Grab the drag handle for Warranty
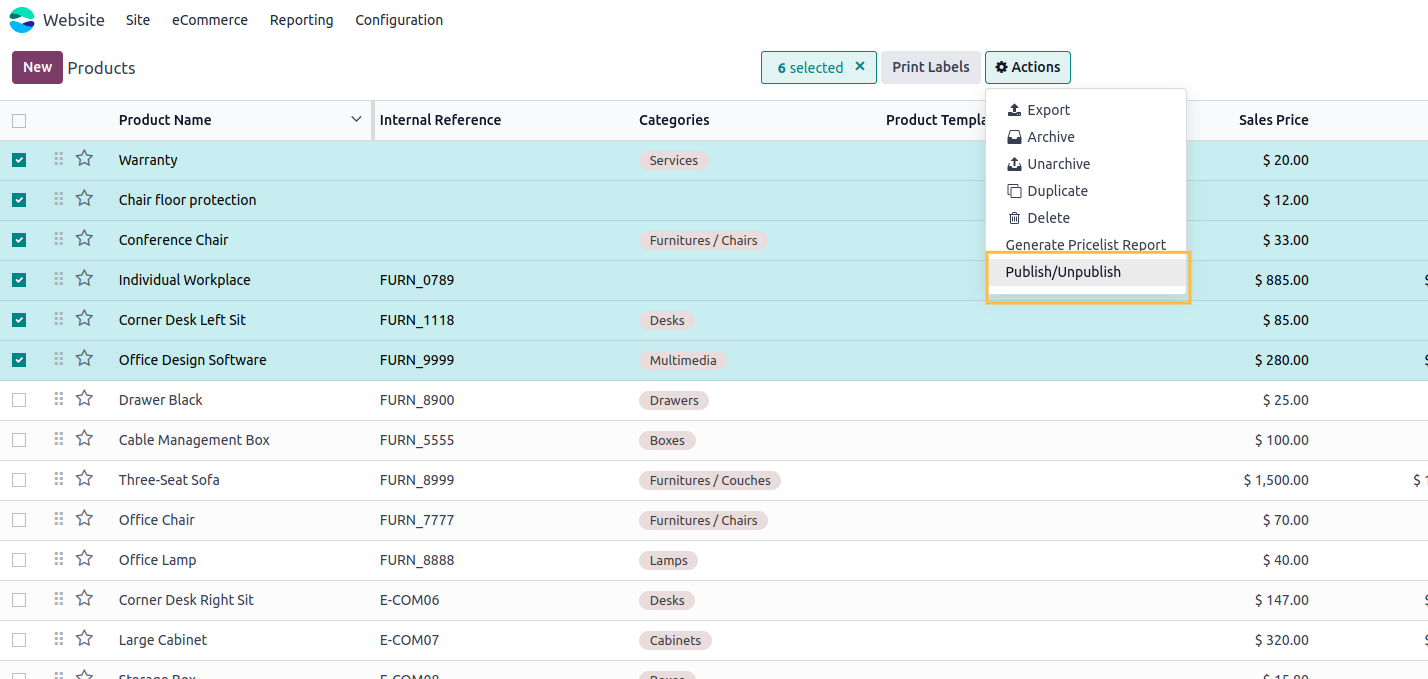The width and height of the screenshot is (1428, 679). 59,159
